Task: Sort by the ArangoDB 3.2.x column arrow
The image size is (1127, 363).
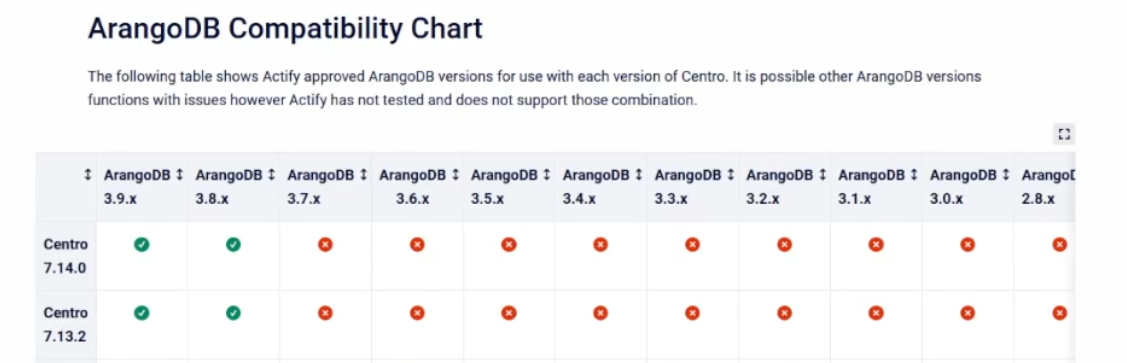Action: [822, 175]
